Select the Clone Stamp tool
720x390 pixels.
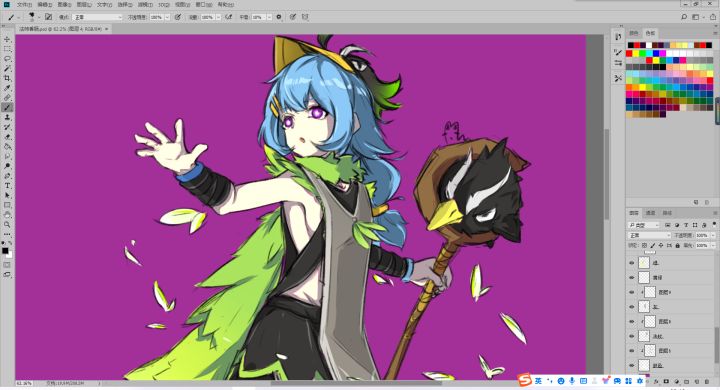tap(7, 117)
